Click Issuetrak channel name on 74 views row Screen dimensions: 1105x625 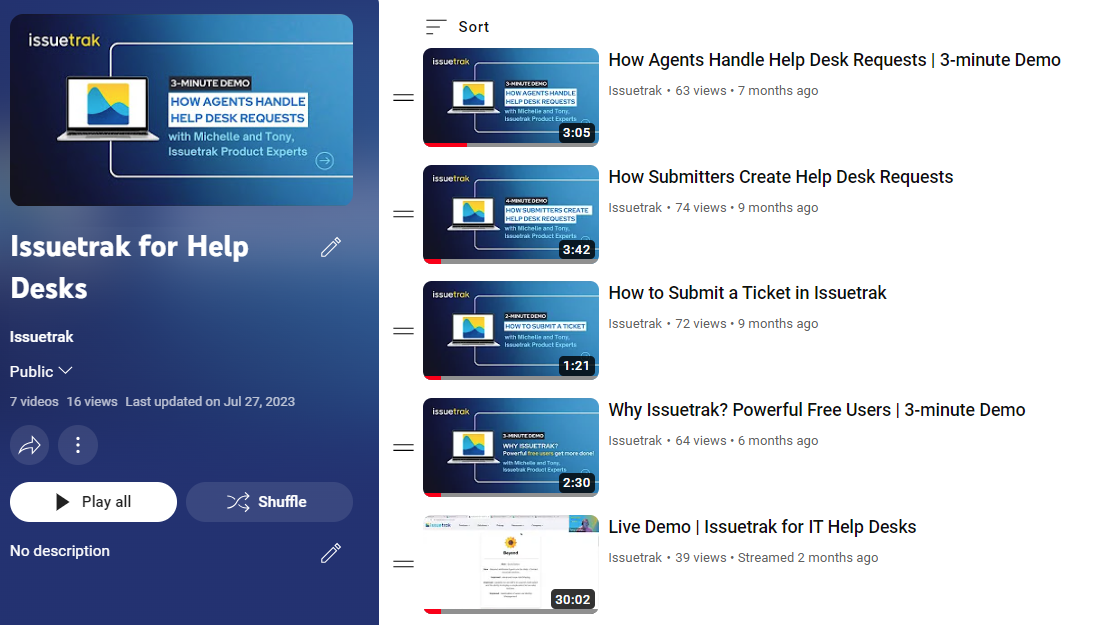coord(635,208)
